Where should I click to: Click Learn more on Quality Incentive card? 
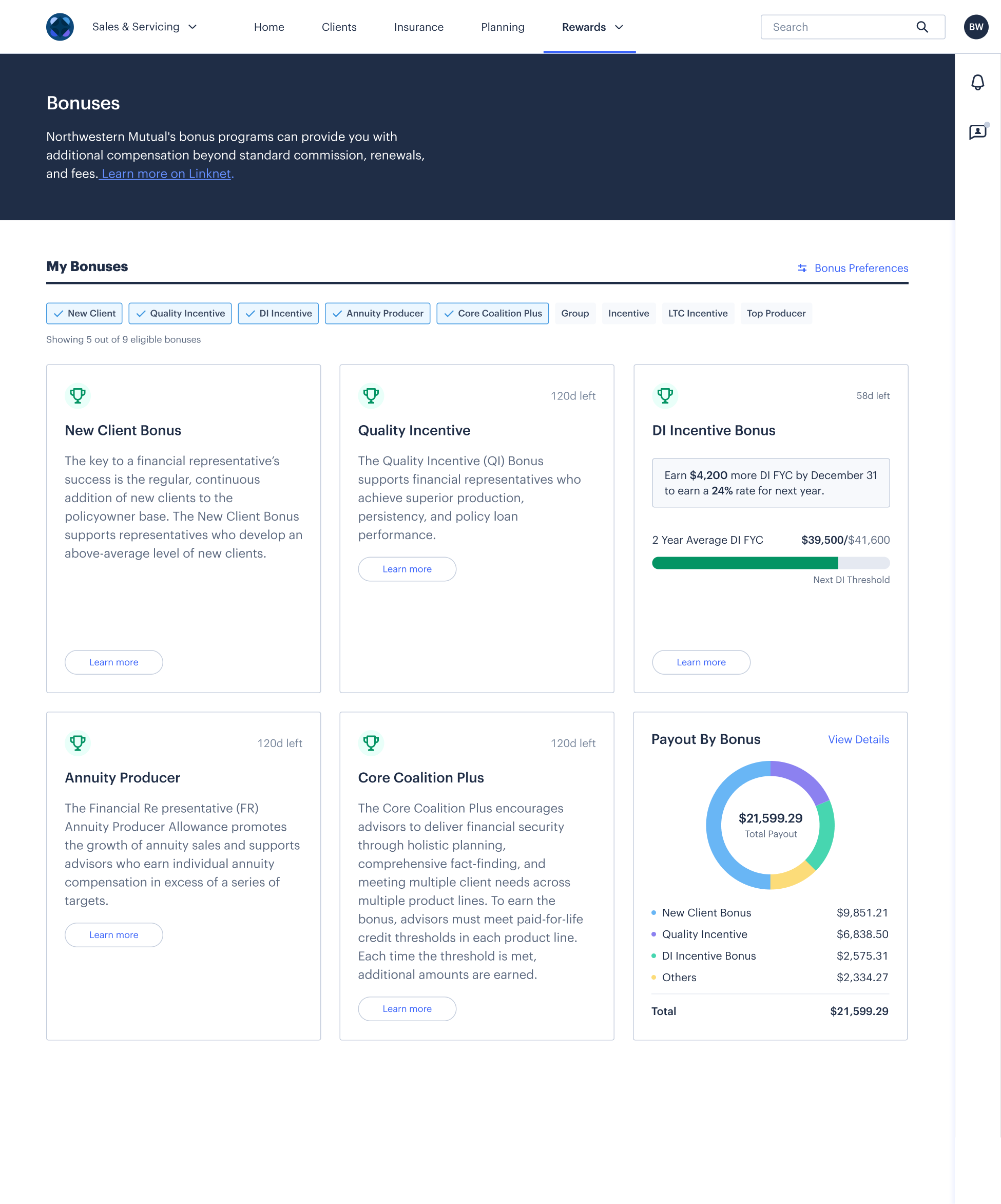click(407, 569)
